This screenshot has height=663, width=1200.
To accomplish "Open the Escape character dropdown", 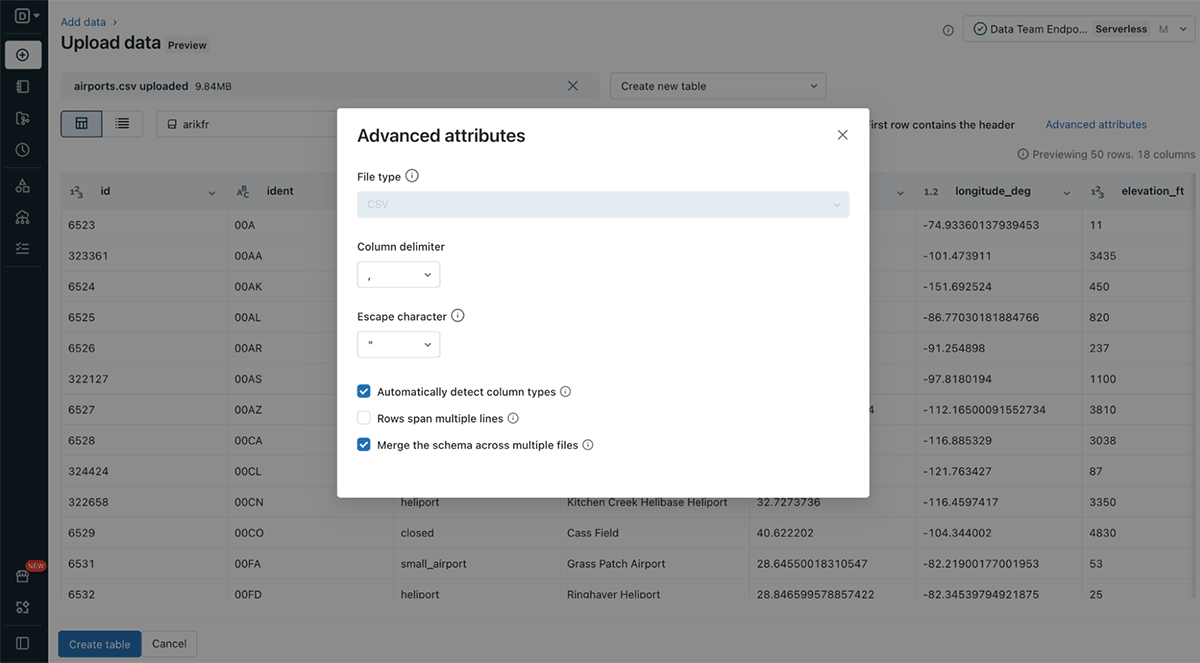I will (x=398, y=345).
